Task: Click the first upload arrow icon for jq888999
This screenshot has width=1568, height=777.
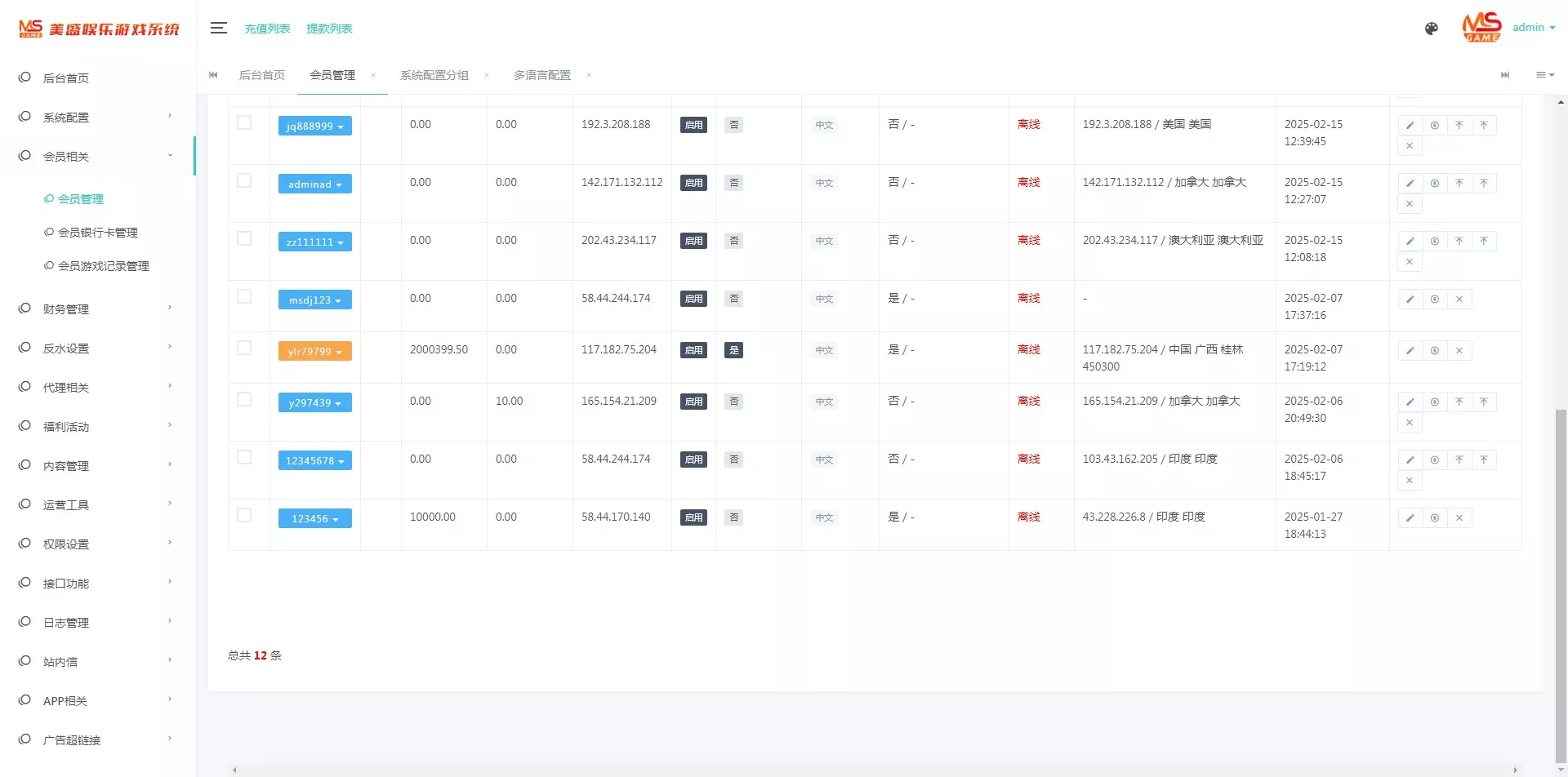Action: 1459,125
